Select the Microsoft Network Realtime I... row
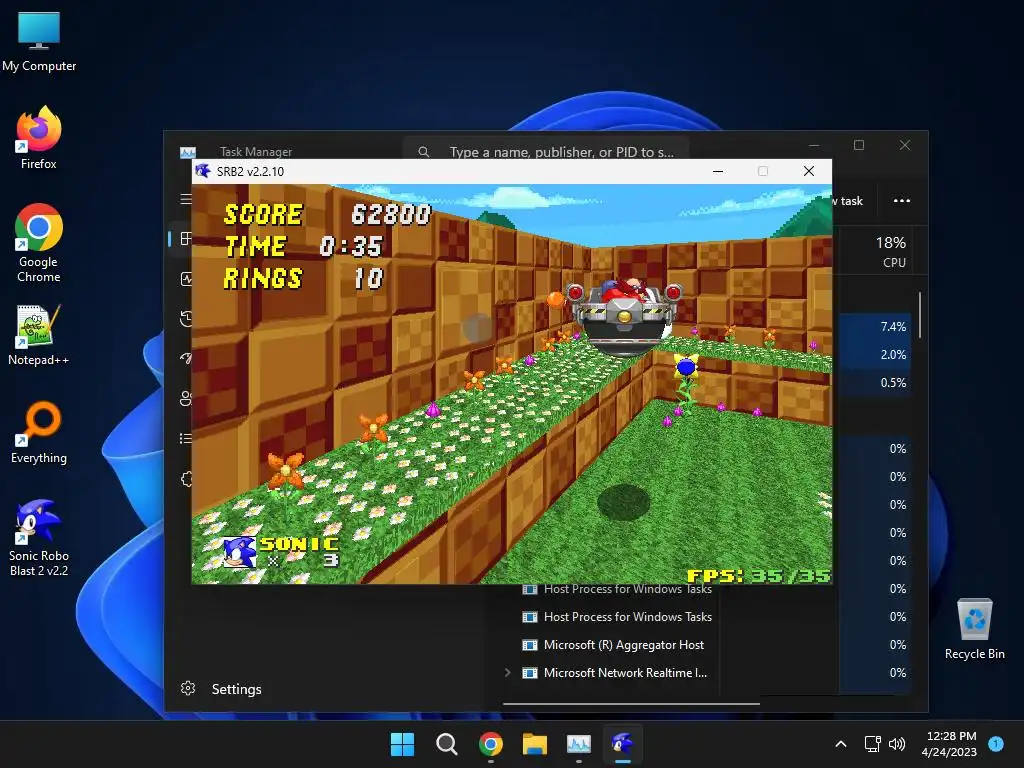Image resolution: width=1024 pixels, height=768 pixels. [707, 673]
